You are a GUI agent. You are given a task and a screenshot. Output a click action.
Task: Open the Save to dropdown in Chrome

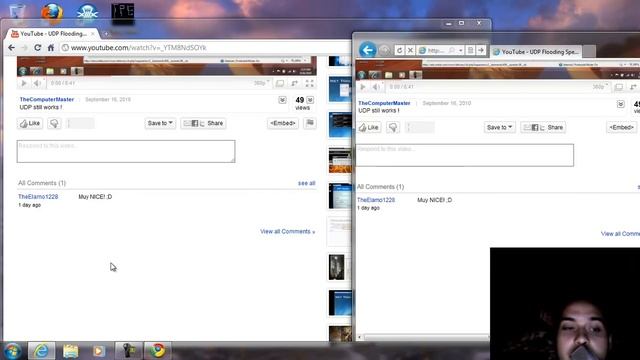click(x=160, y=123)
